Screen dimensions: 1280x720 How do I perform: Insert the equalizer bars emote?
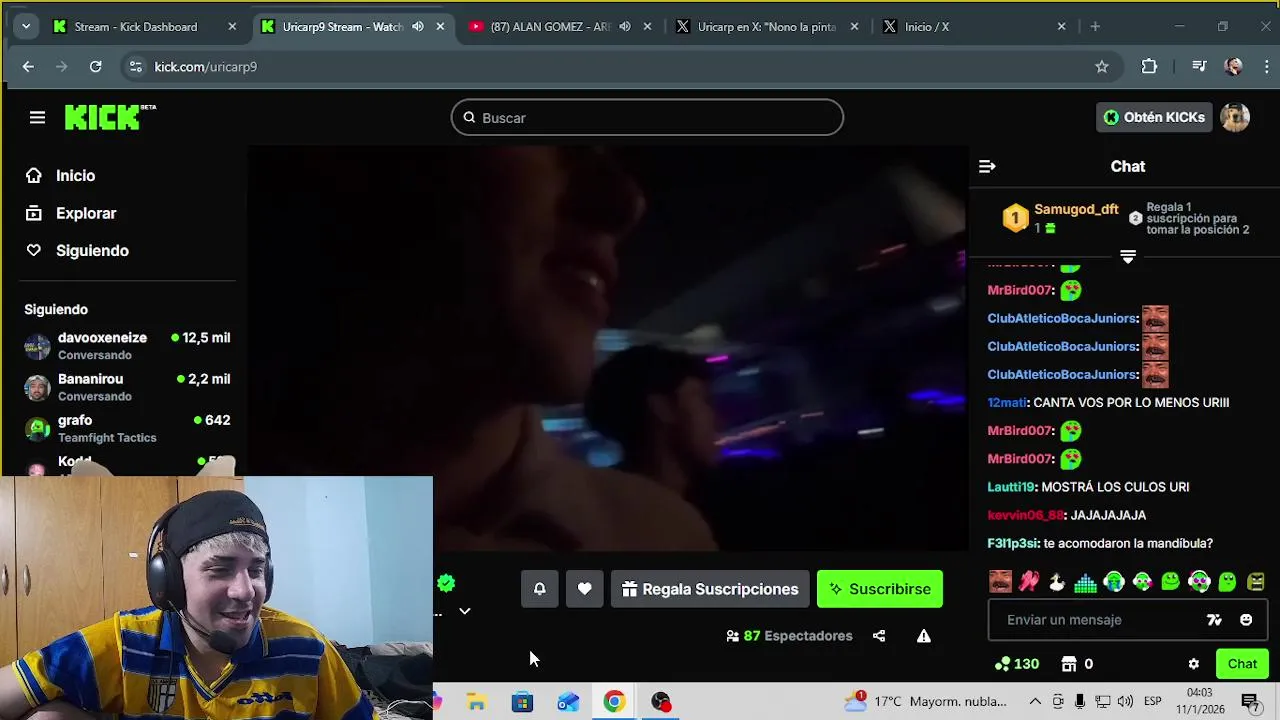[1085, 581]
